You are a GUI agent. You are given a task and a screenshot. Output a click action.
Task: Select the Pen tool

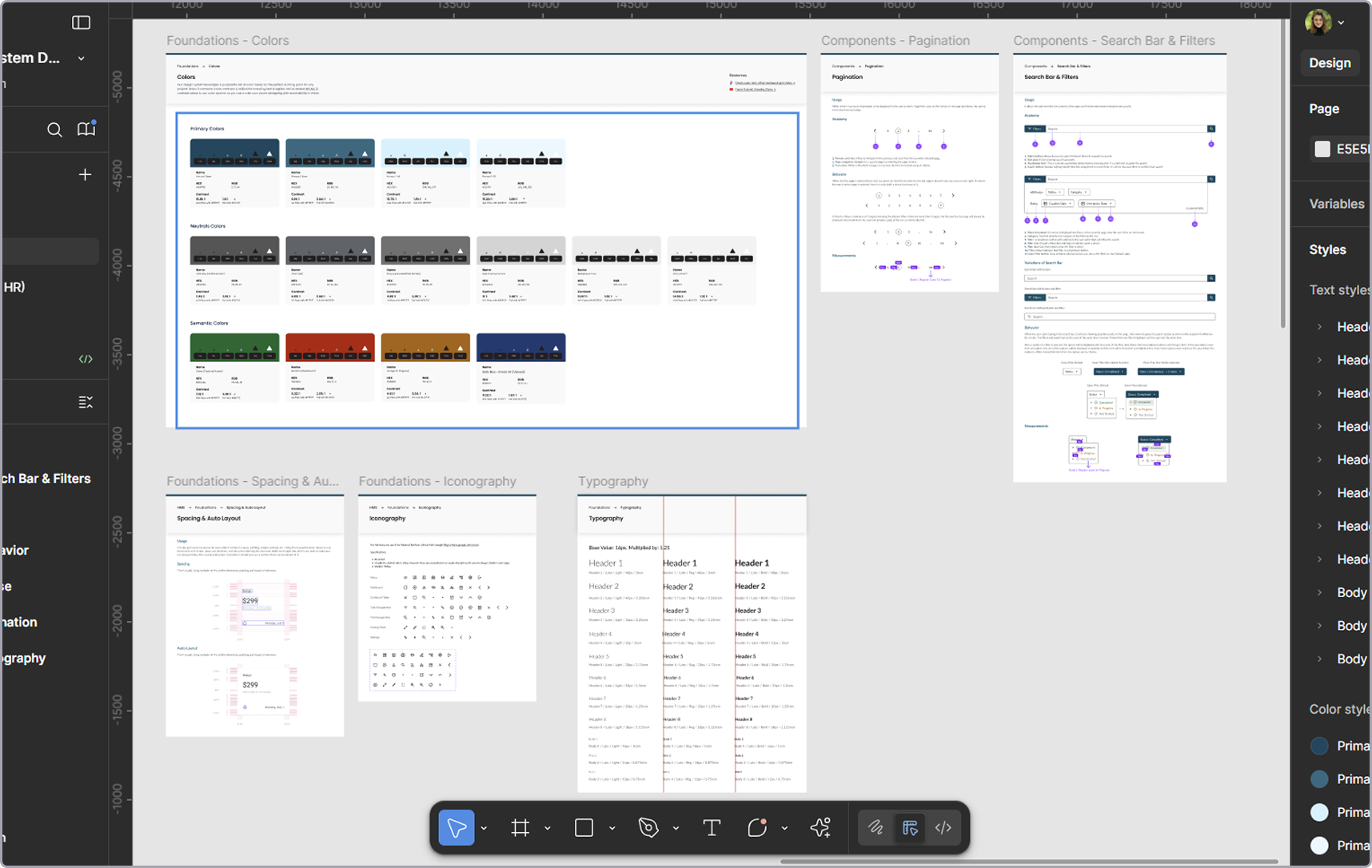pos(648,828)
